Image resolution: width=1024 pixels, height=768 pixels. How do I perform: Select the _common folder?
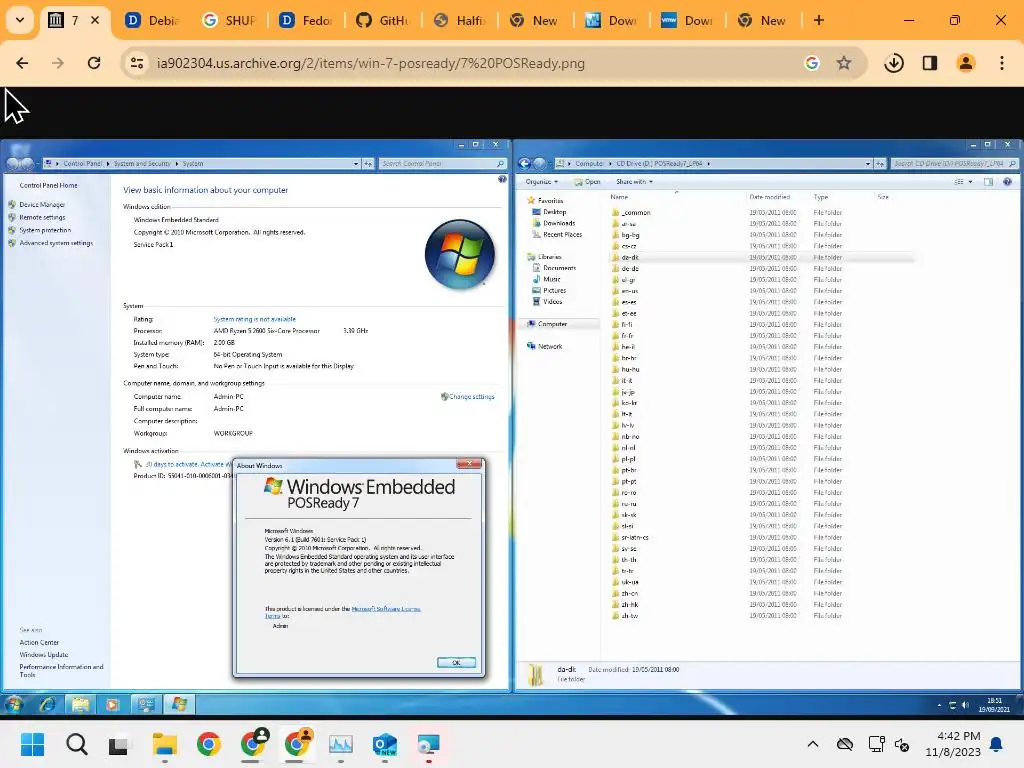(x=635, y=212)
